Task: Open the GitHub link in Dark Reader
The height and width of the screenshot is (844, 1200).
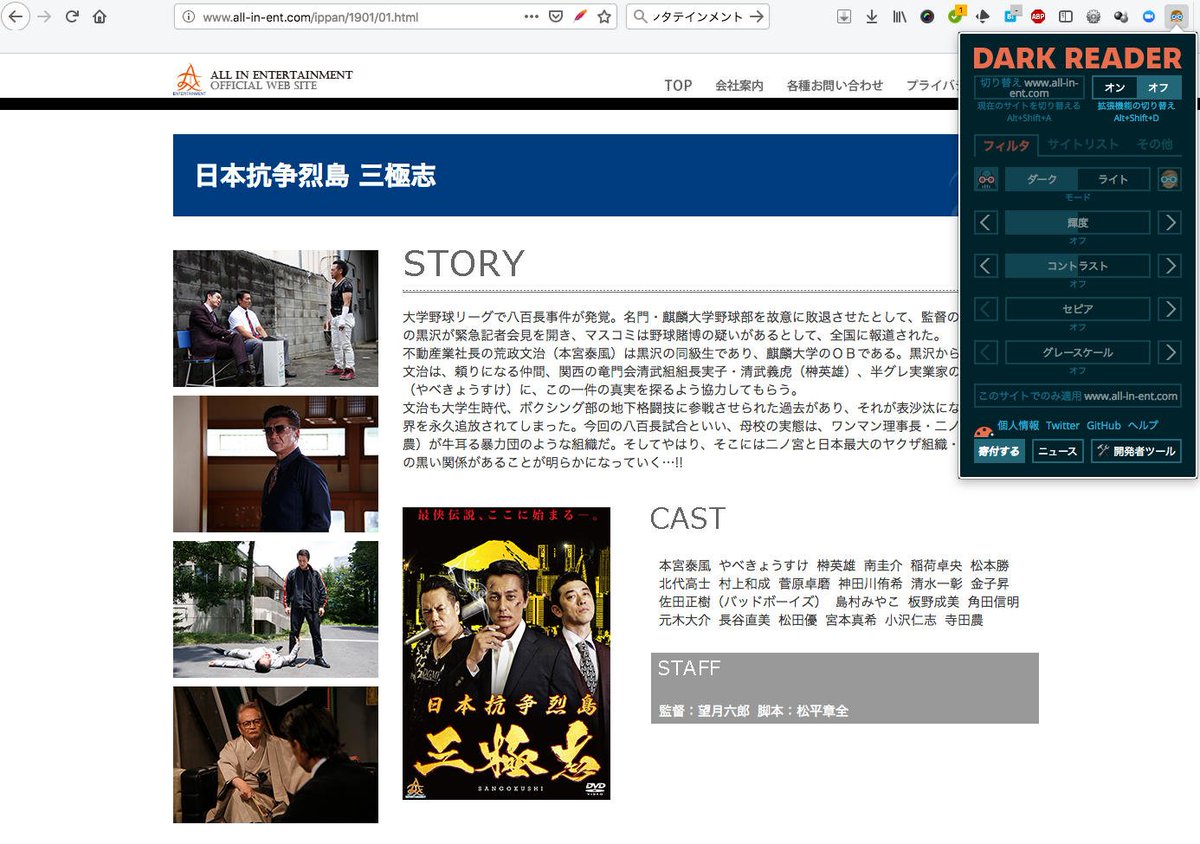Action: [1104, 425]
